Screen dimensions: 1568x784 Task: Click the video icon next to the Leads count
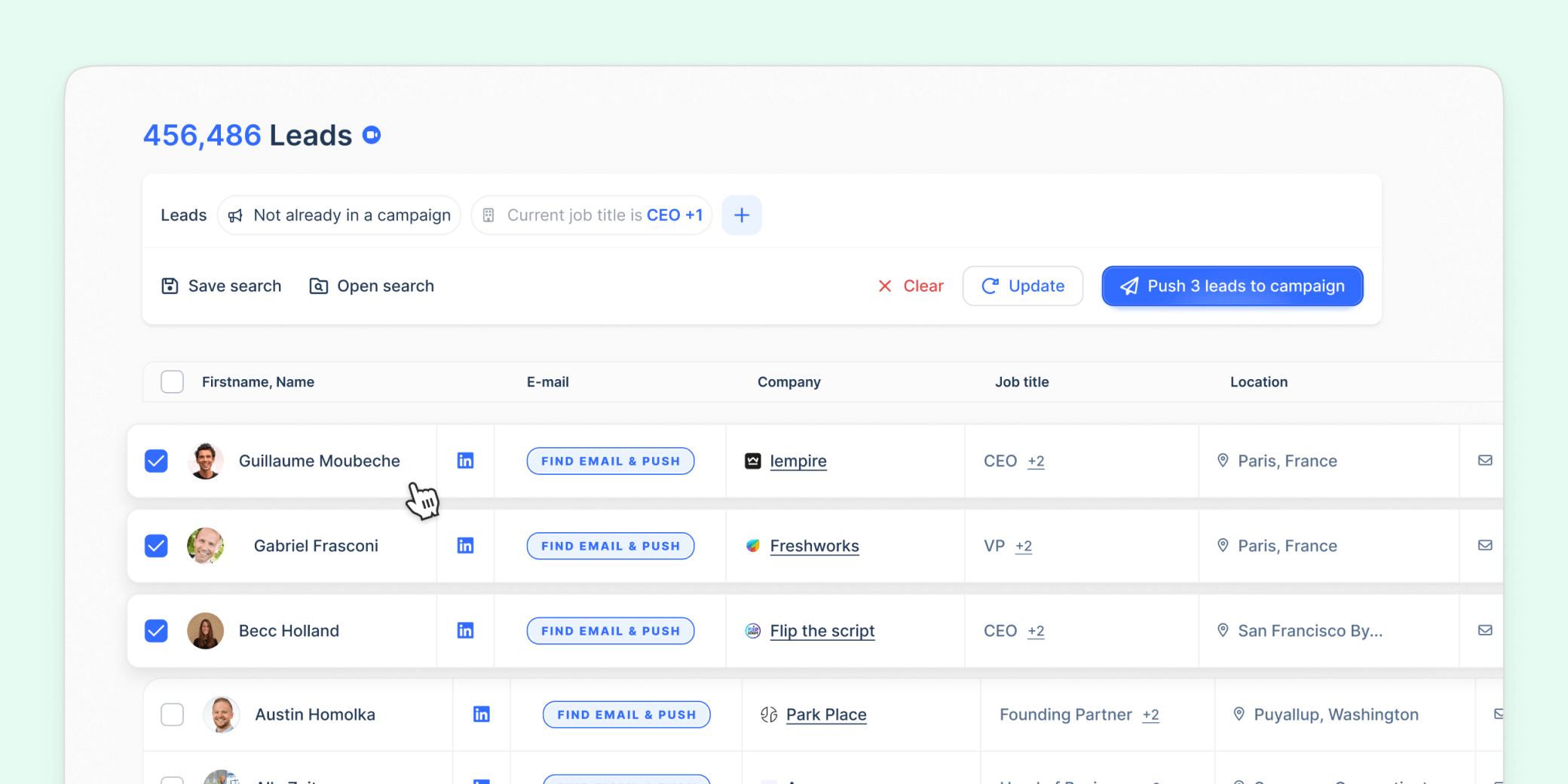(370, 134)
